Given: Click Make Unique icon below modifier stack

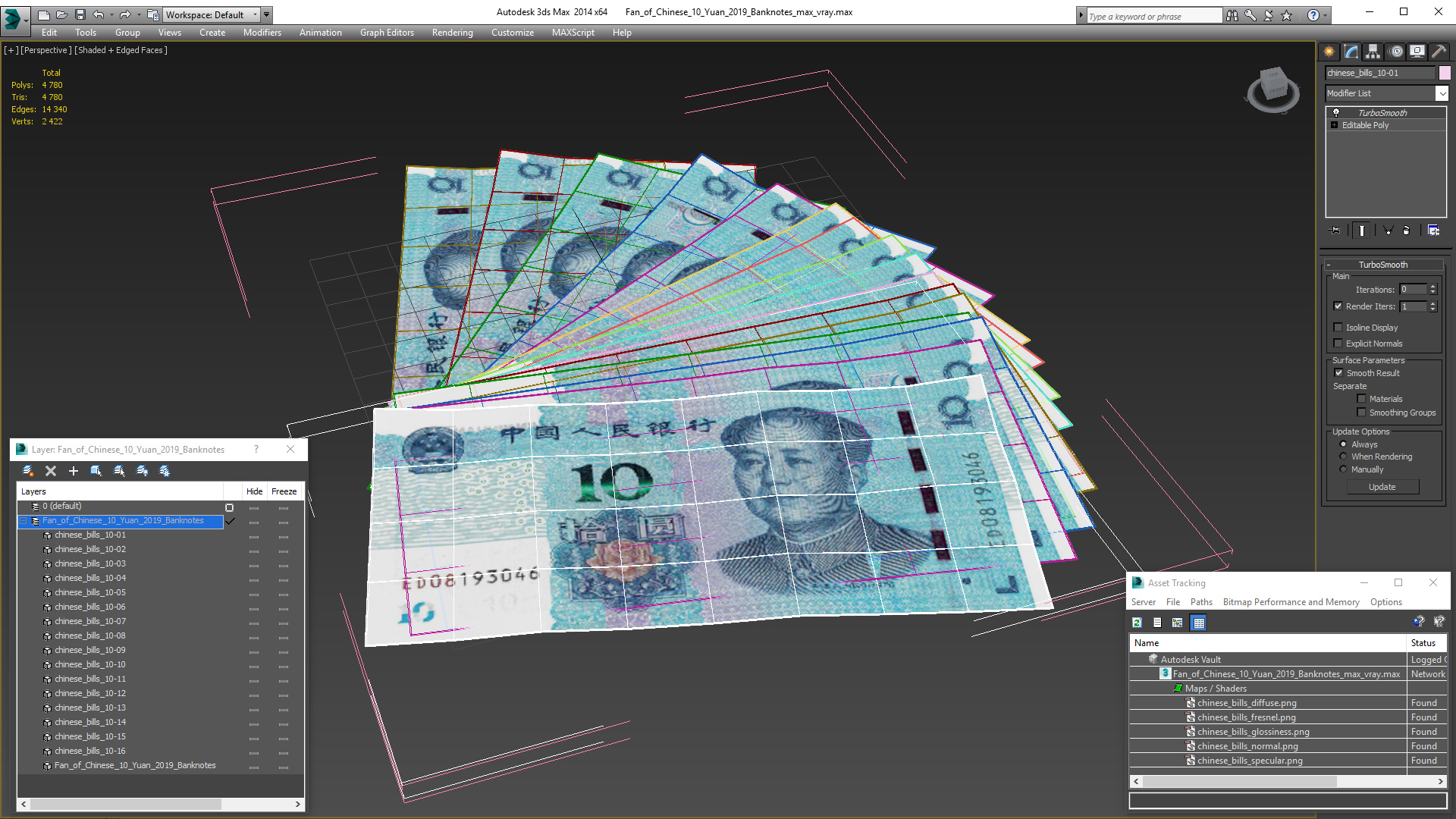Looking at the screenshot, I should click(1388, 230).
